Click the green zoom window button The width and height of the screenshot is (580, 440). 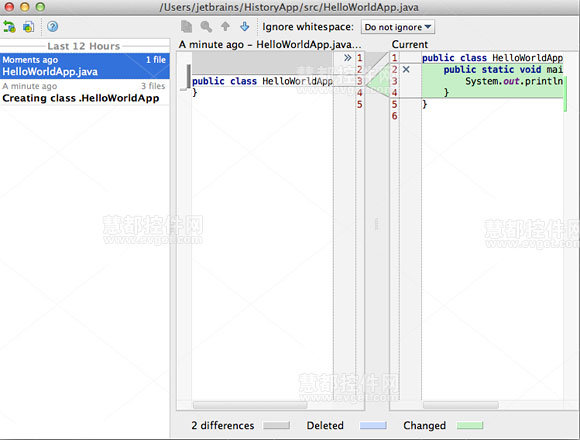[x=40, y=7]
